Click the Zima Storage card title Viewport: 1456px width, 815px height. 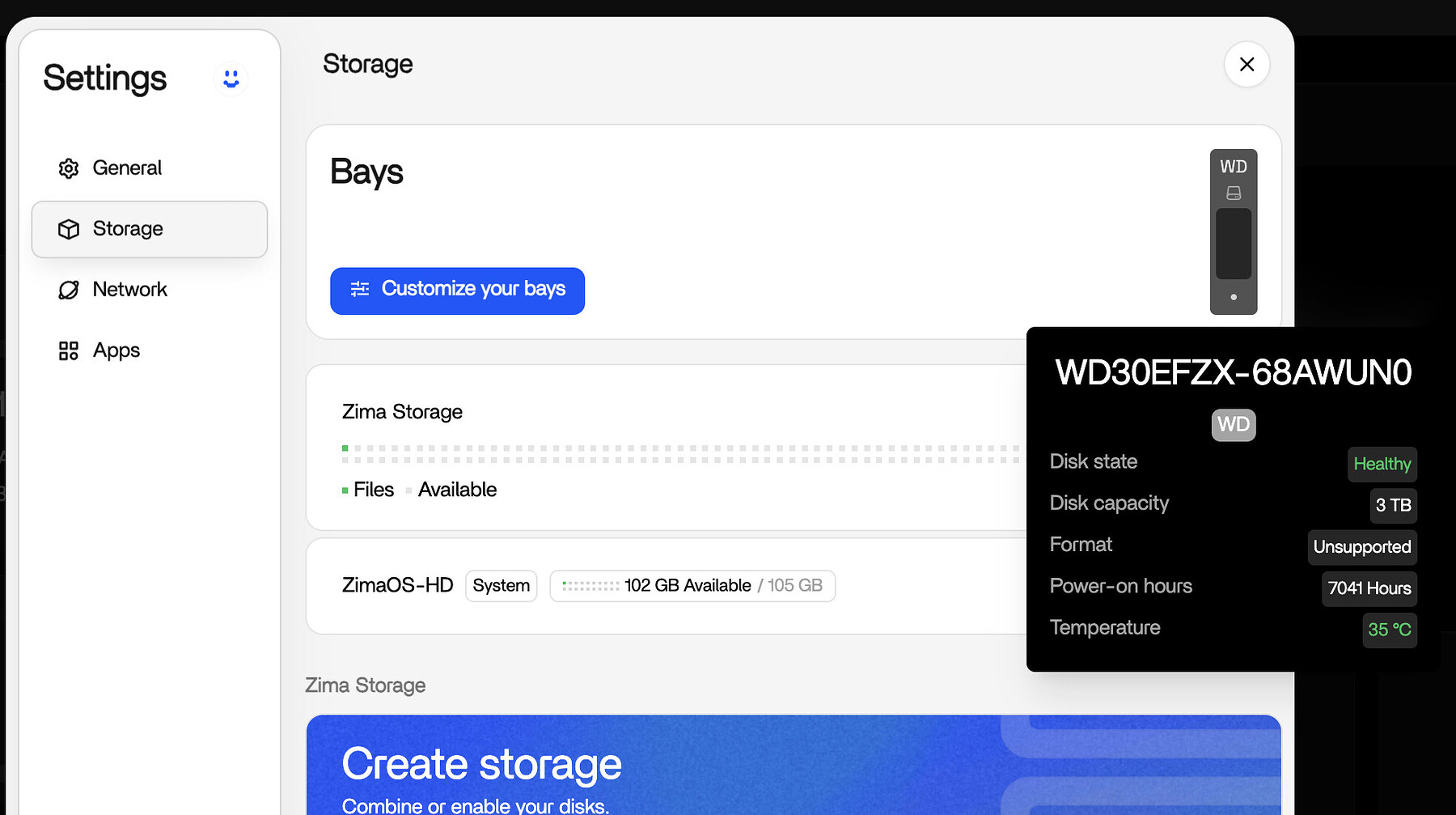(402, 412)
